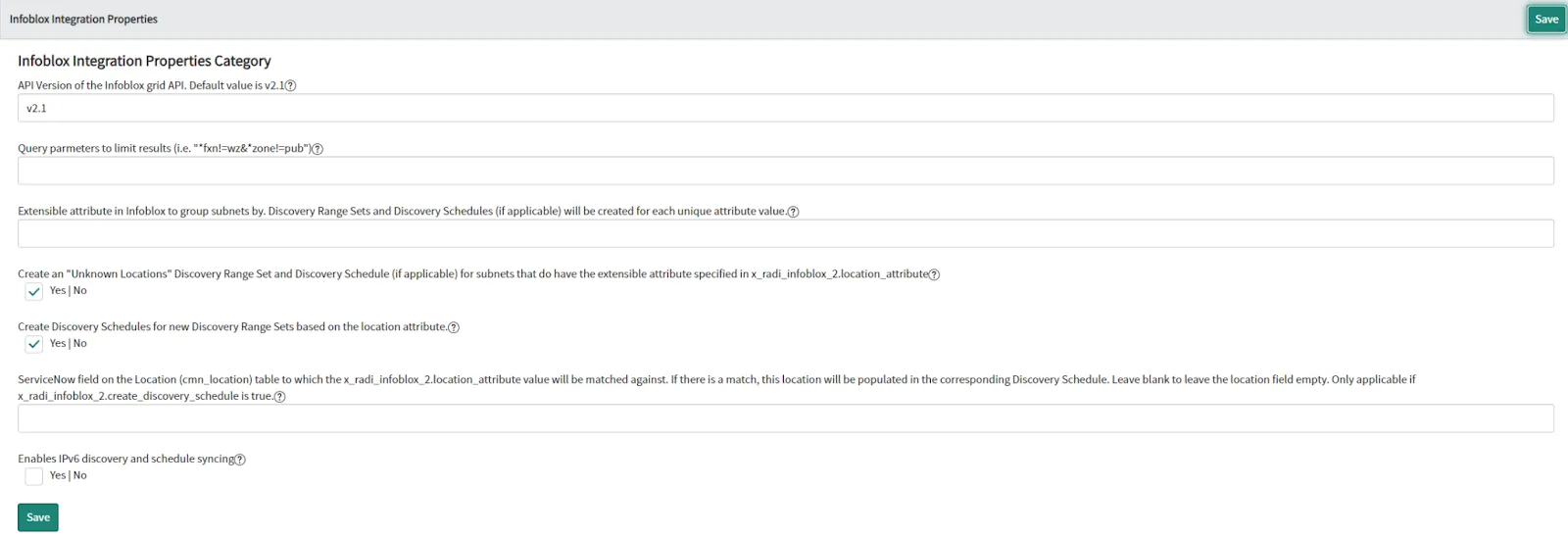Uncheck the Unknown Locations Range Set checkbox
1568x537 pixels.
coord(34,292)
